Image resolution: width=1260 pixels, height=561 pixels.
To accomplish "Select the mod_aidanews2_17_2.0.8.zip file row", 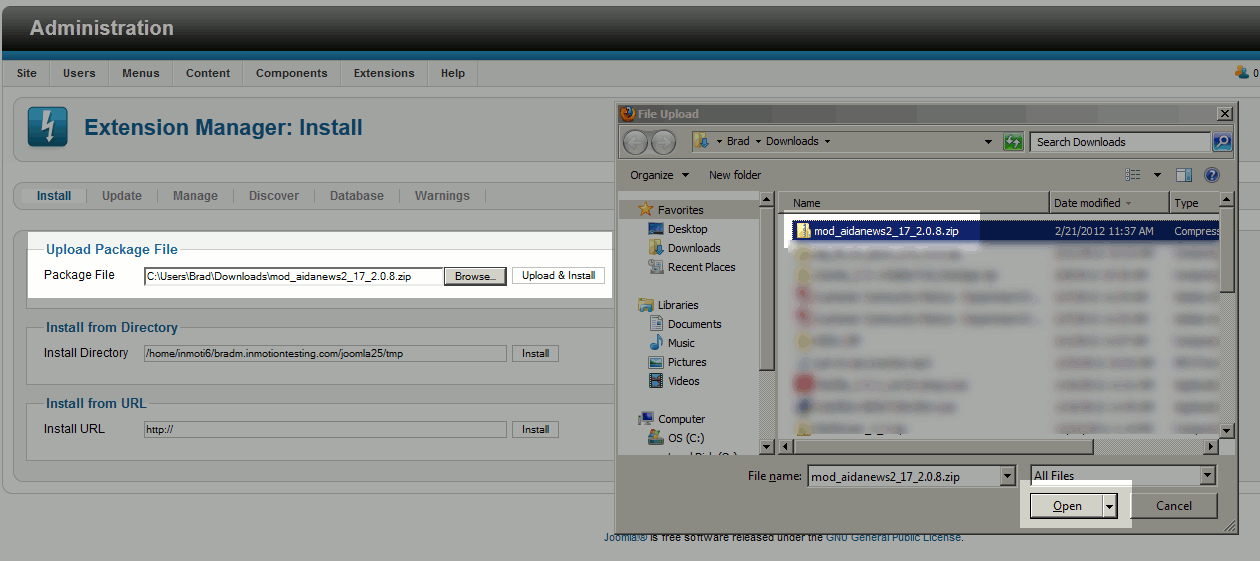I will point(1005,231).
